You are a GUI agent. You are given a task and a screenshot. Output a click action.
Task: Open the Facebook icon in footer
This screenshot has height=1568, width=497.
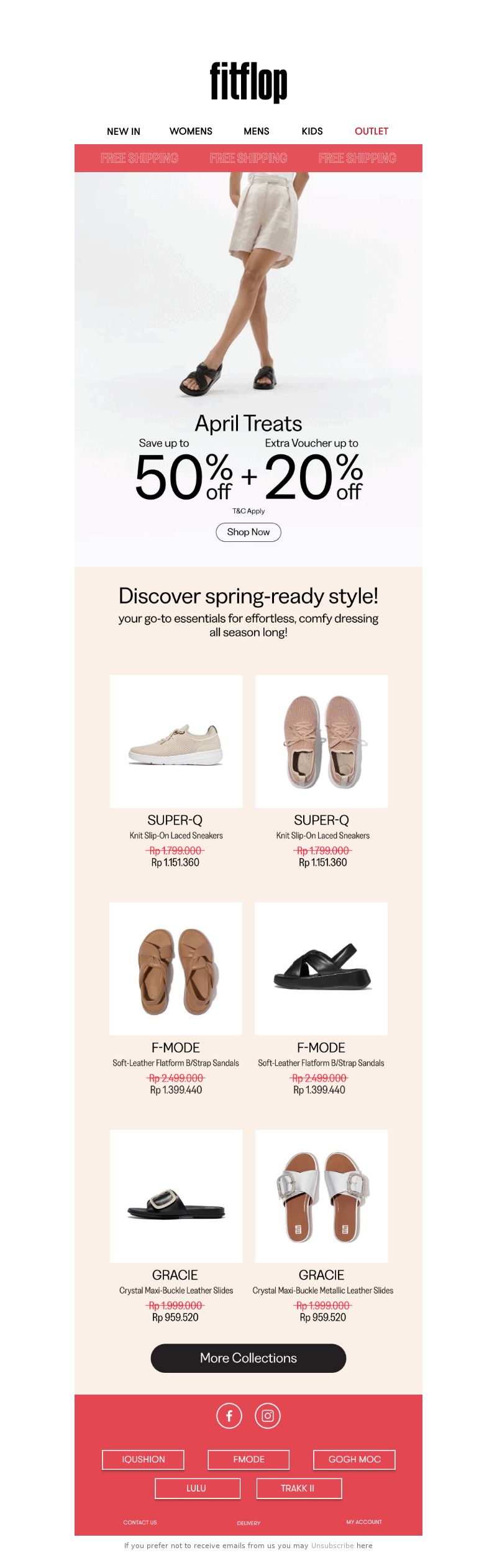click(229, 1415)
